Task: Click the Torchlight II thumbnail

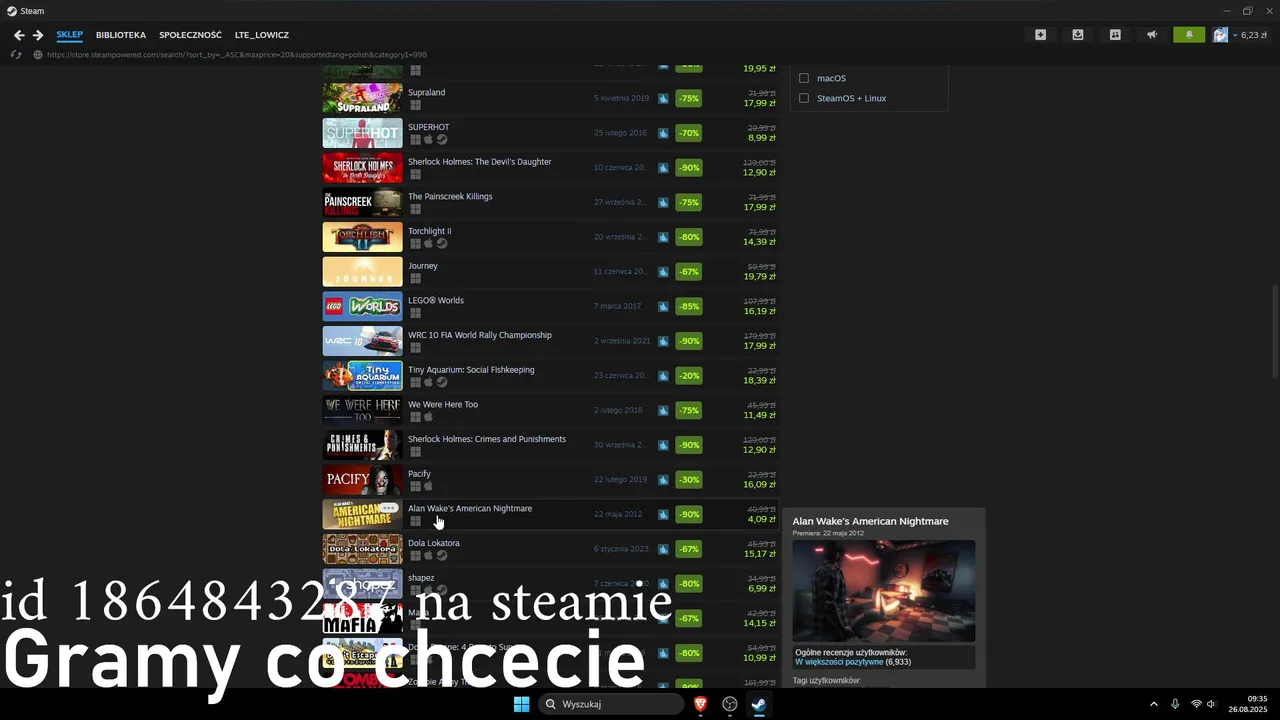Action: 362,237
